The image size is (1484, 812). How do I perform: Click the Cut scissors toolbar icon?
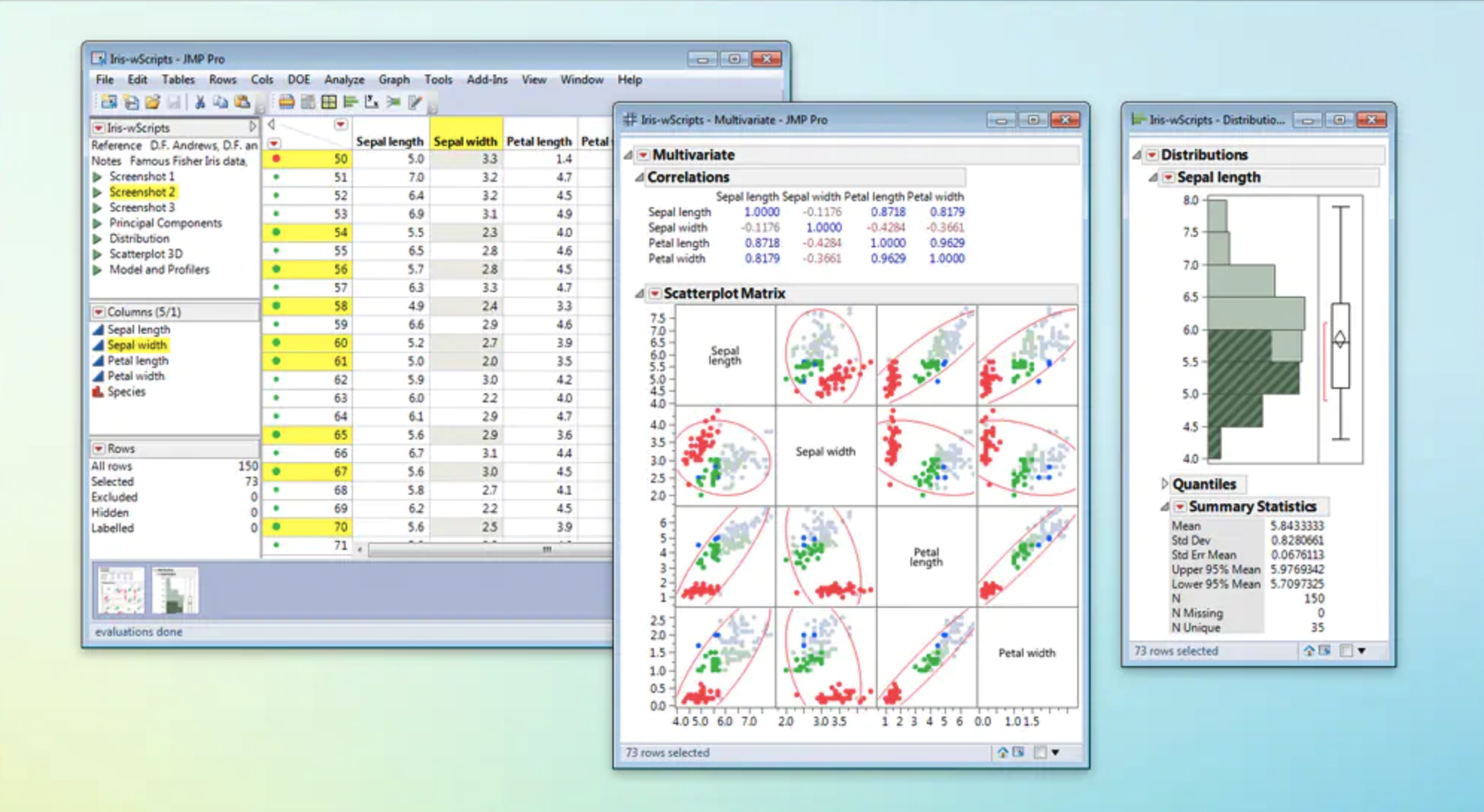[200, 102]
